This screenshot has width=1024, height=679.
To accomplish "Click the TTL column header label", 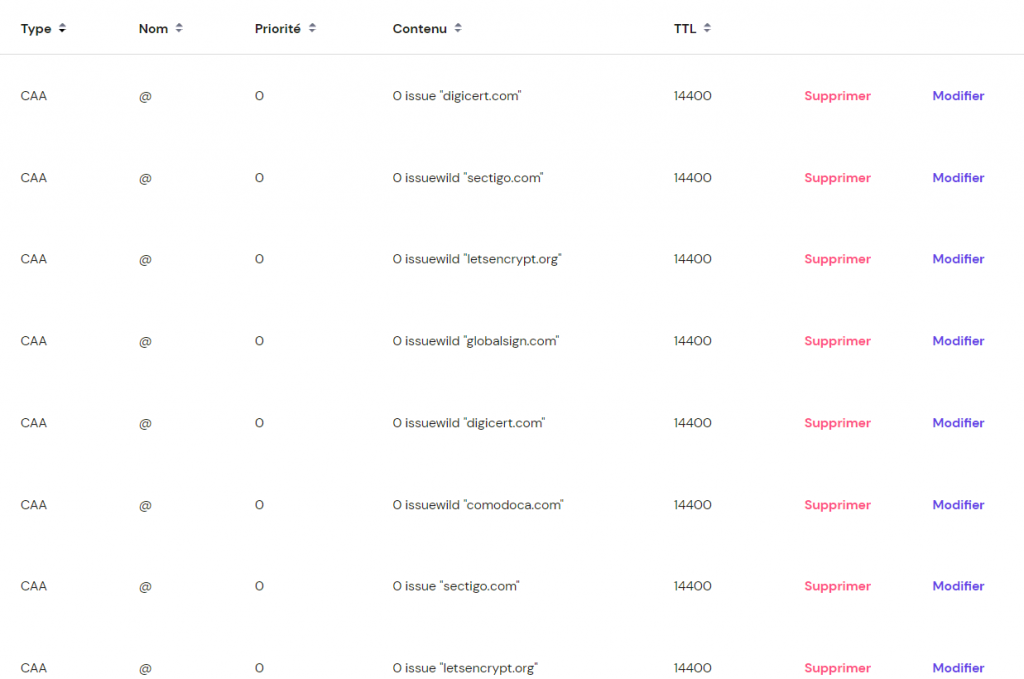I will pos(684,29).
